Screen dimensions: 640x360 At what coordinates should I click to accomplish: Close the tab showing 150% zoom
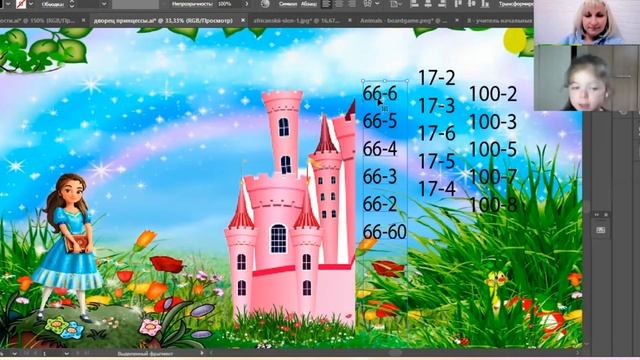click(84, 20)
